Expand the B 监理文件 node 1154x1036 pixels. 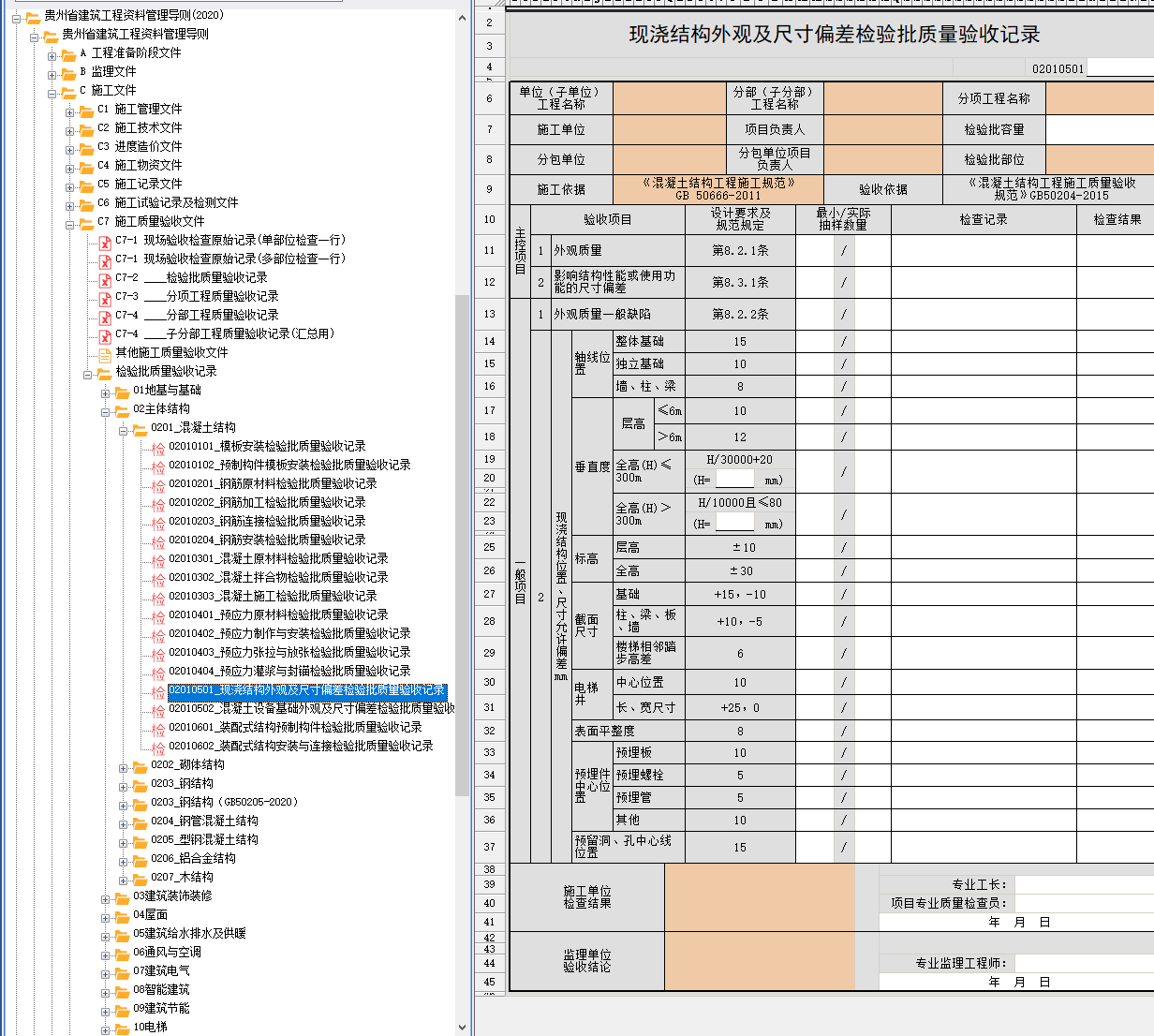coord(52,74)
